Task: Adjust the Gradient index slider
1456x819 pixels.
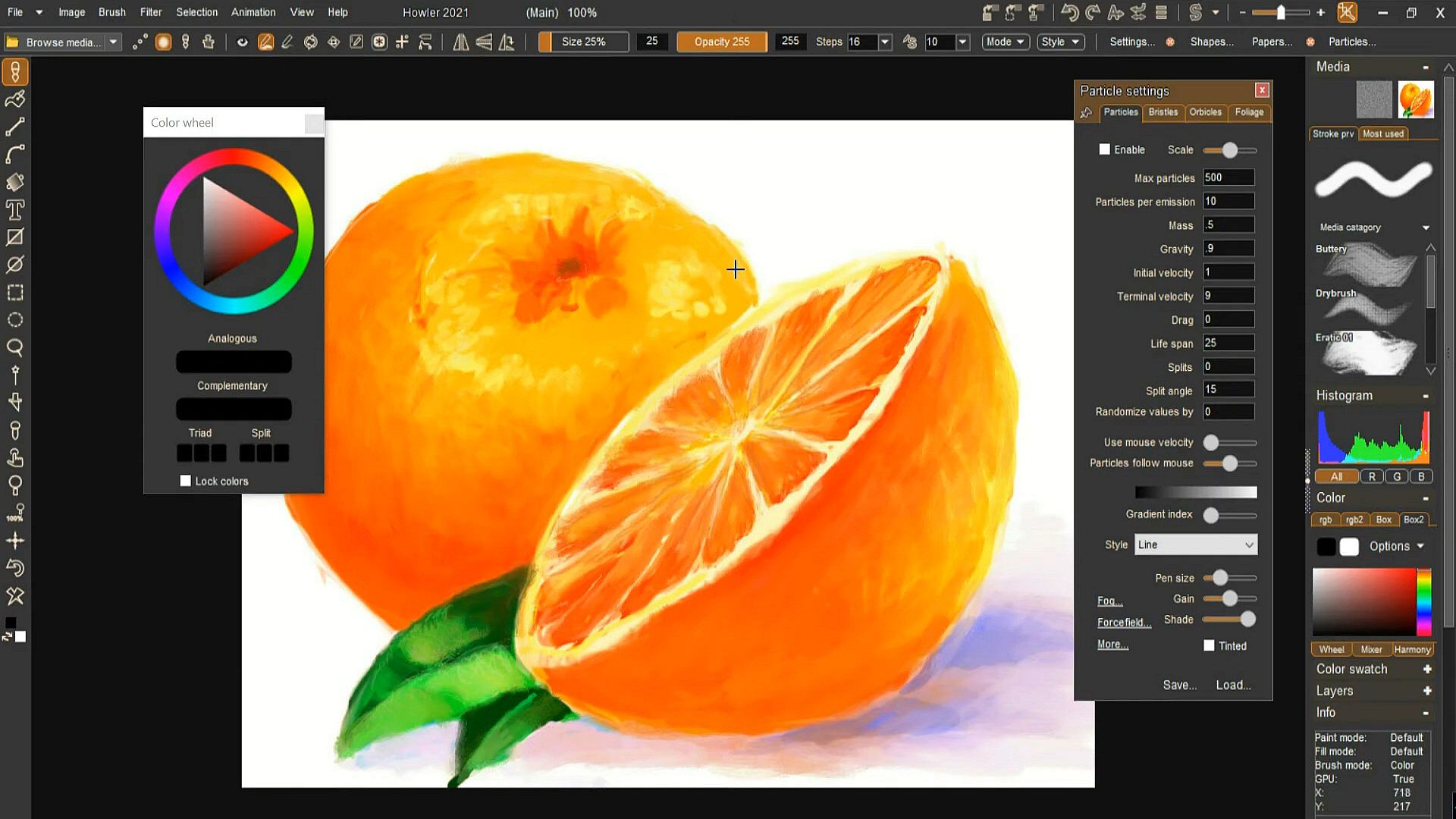Action: click(x=1212, y=516)
